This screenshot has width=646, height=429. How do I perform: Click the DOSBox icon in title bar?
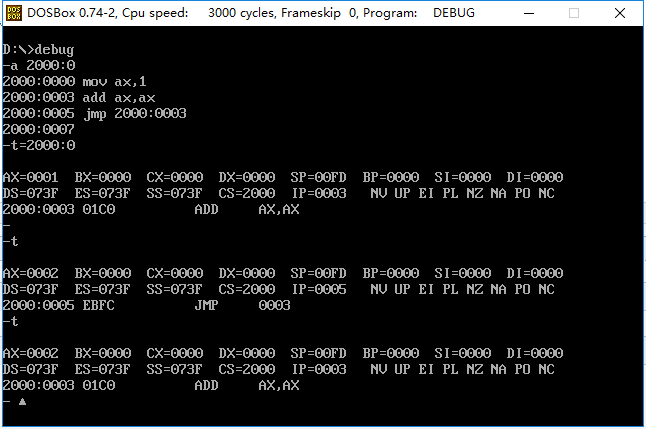point(14,13)
